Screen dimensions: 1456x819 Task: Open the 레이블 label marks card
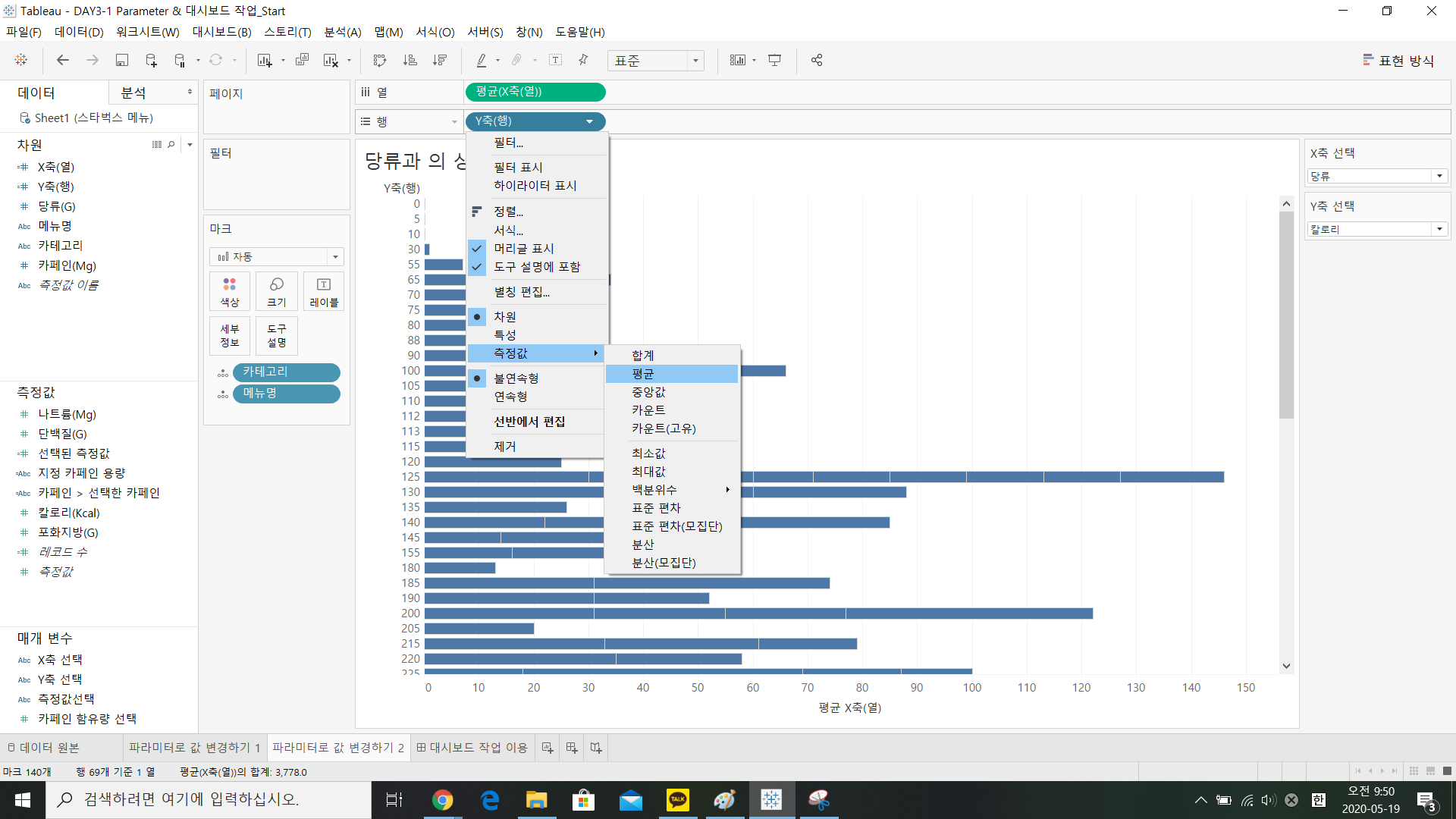coord(324,291)
